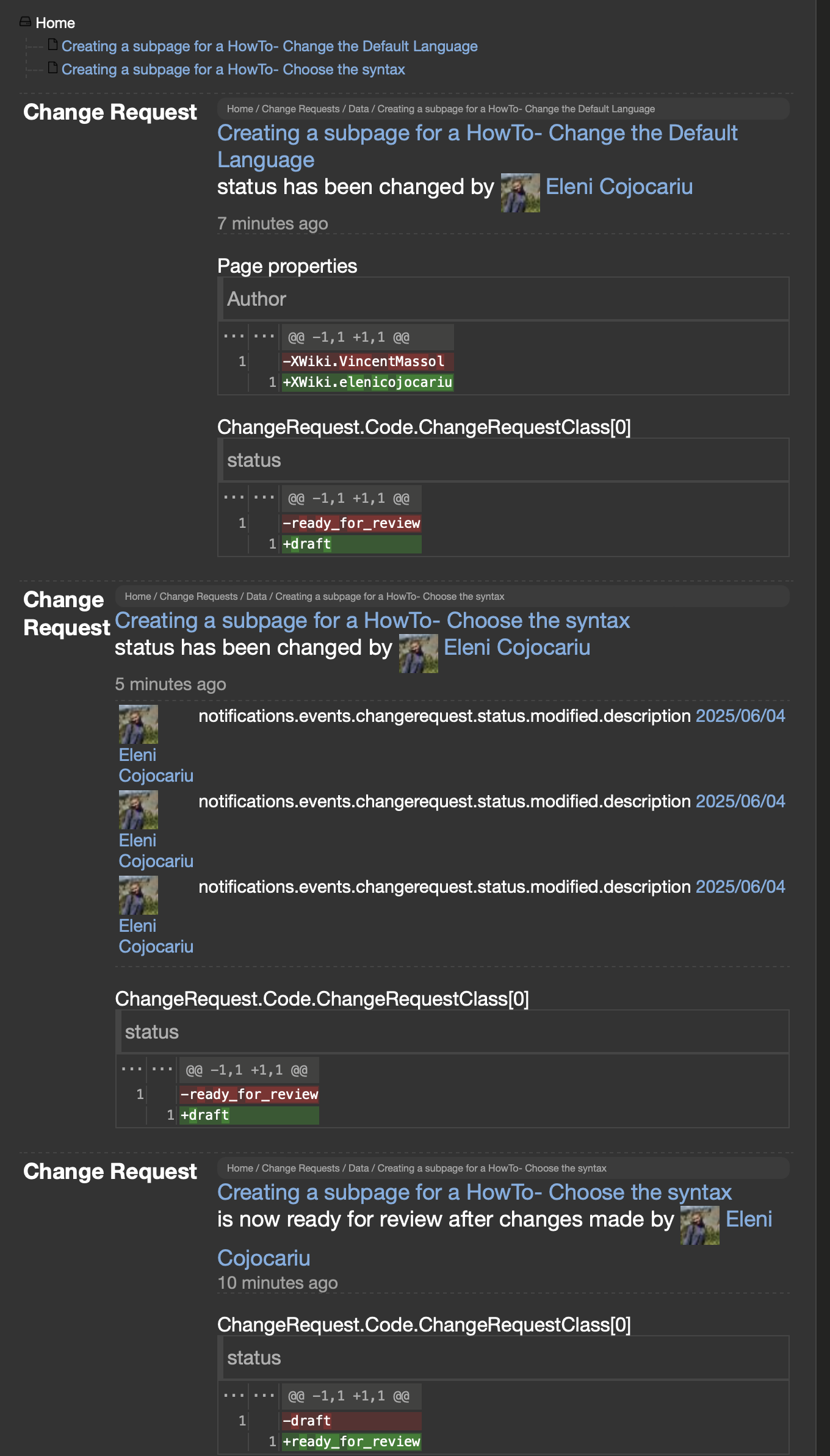This screenshot has width=830, height=1456.
Task: Click 'Data' in second breadcrumb trail
Action: click(256, 596)
